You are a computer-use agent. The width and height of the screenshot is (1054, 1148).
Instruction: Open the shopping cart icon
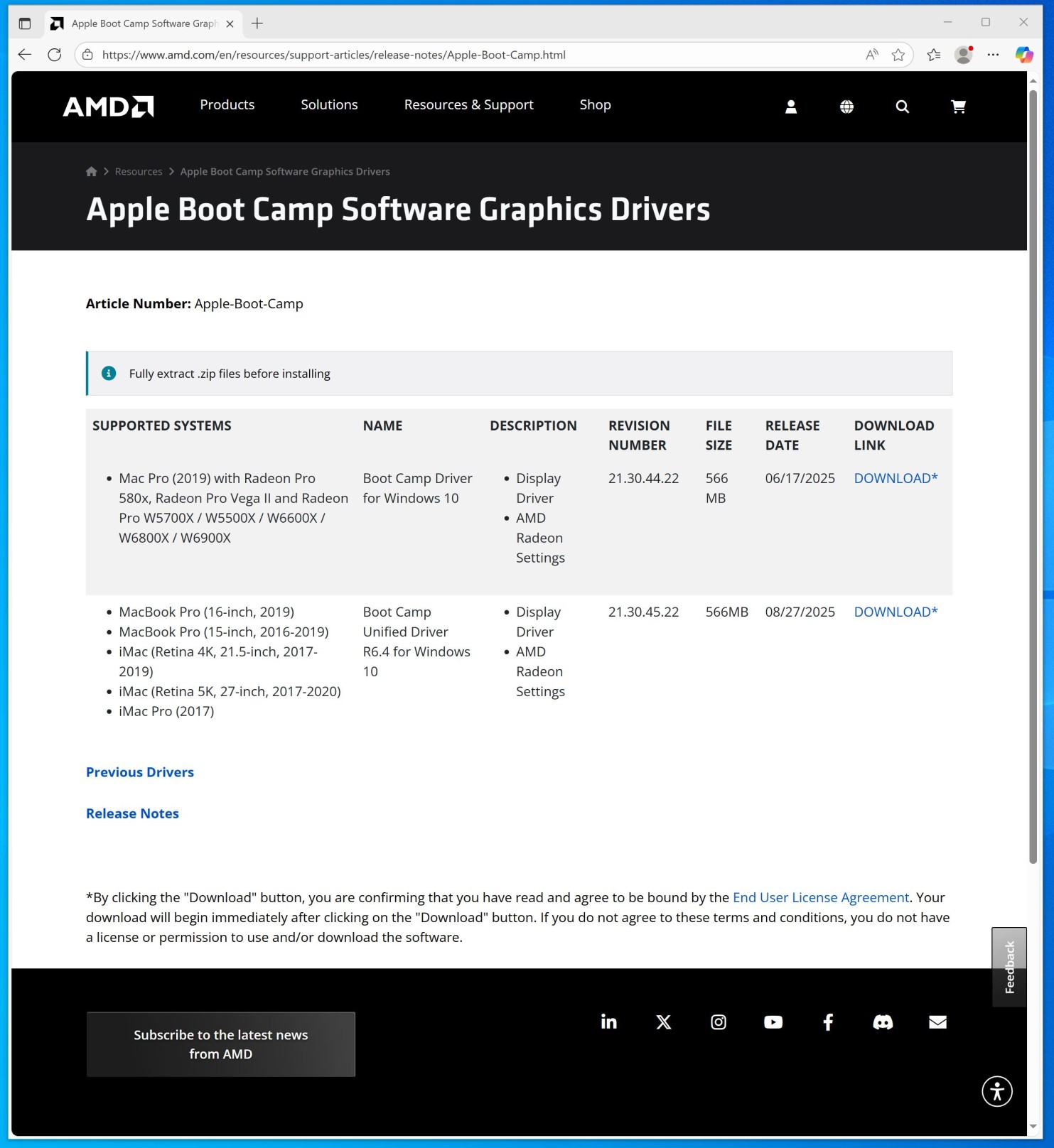click(x=958, y=107)
